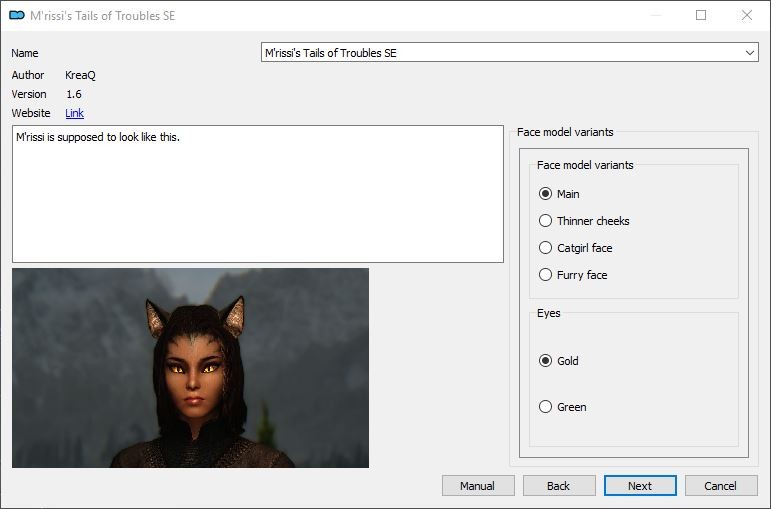Click the author name KreaQ

[x=81, y=75]
